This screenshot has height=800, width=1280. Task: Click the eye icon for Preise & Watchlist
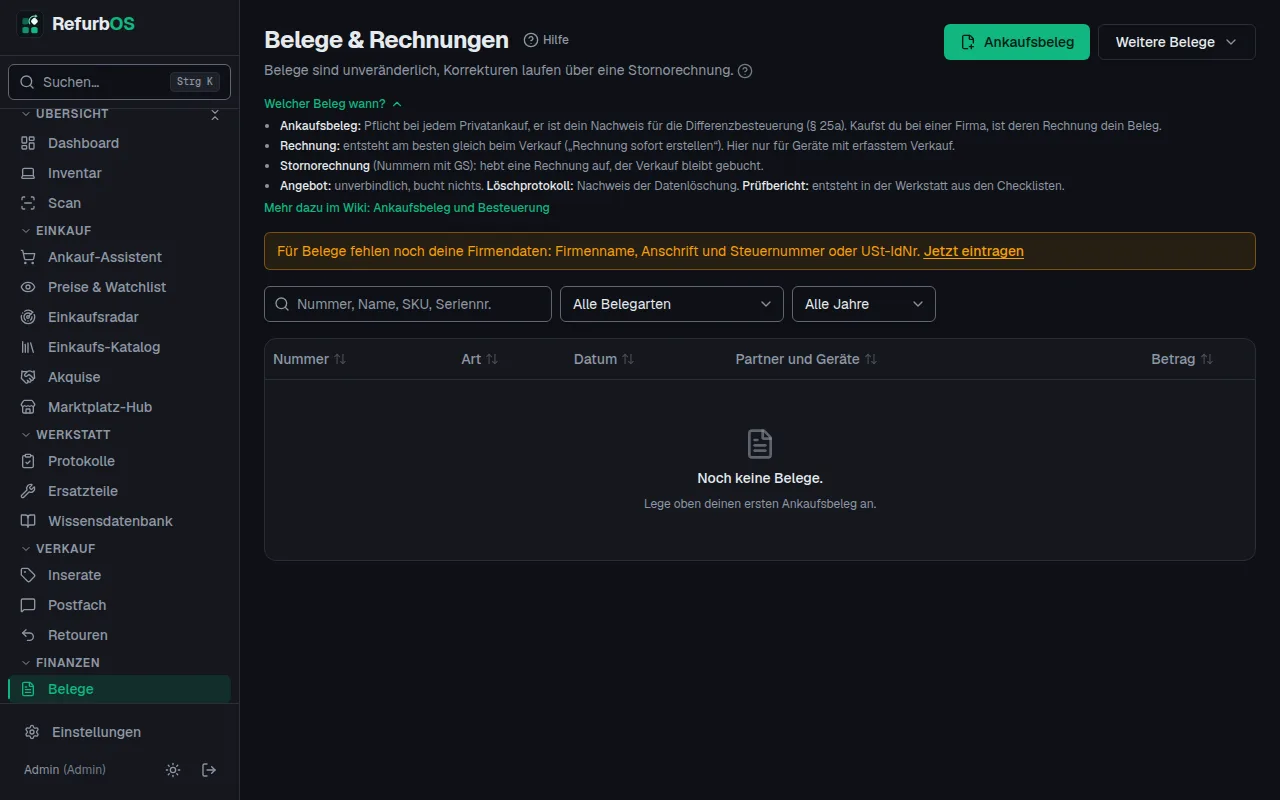pos(28,287)
